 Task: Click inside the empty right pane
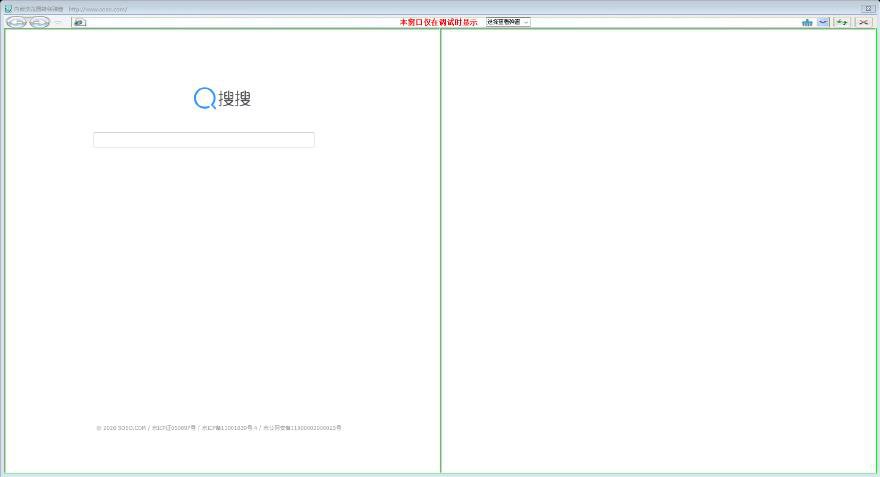(x=658, y=250)
